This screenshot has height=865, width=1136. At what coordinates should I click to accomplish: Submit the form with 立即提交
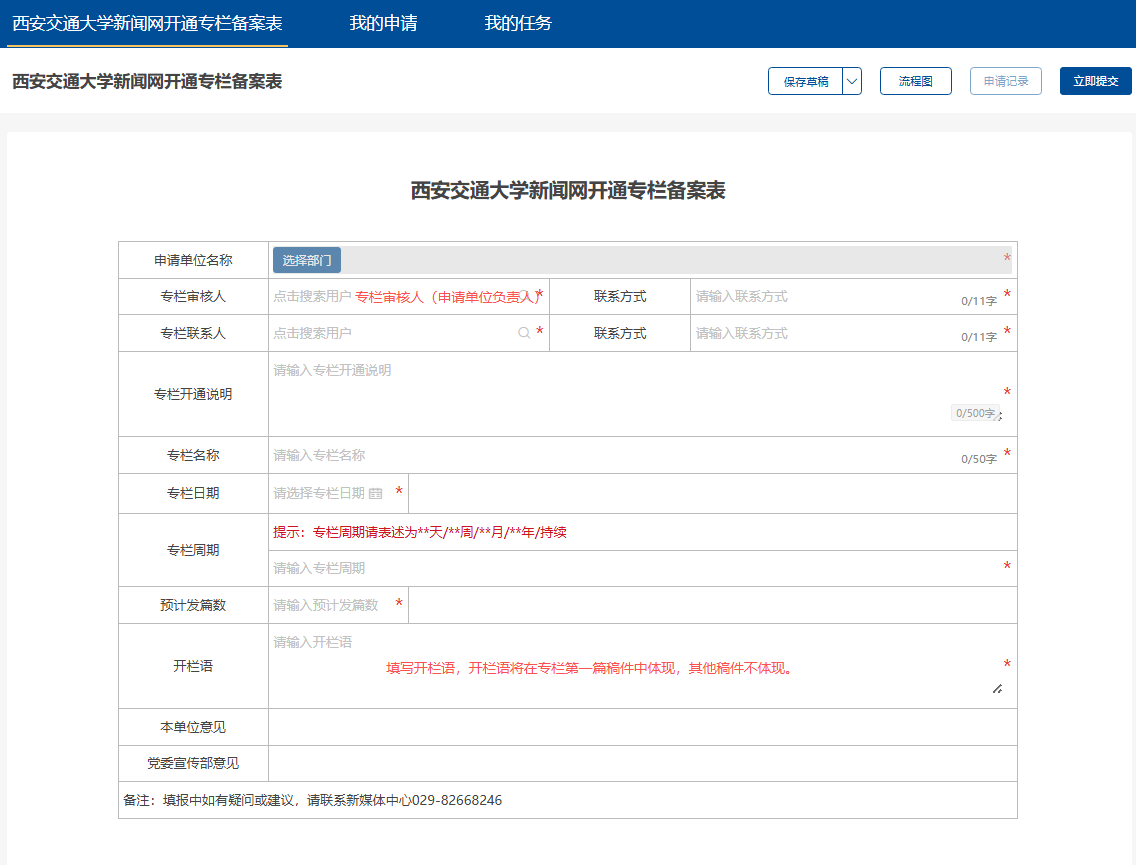click(x=1095, y=82)
